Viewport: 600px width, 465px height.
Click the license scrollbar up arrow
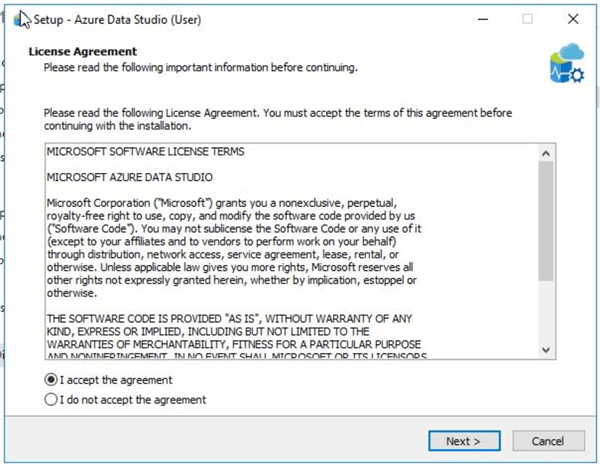coord(546,153)
